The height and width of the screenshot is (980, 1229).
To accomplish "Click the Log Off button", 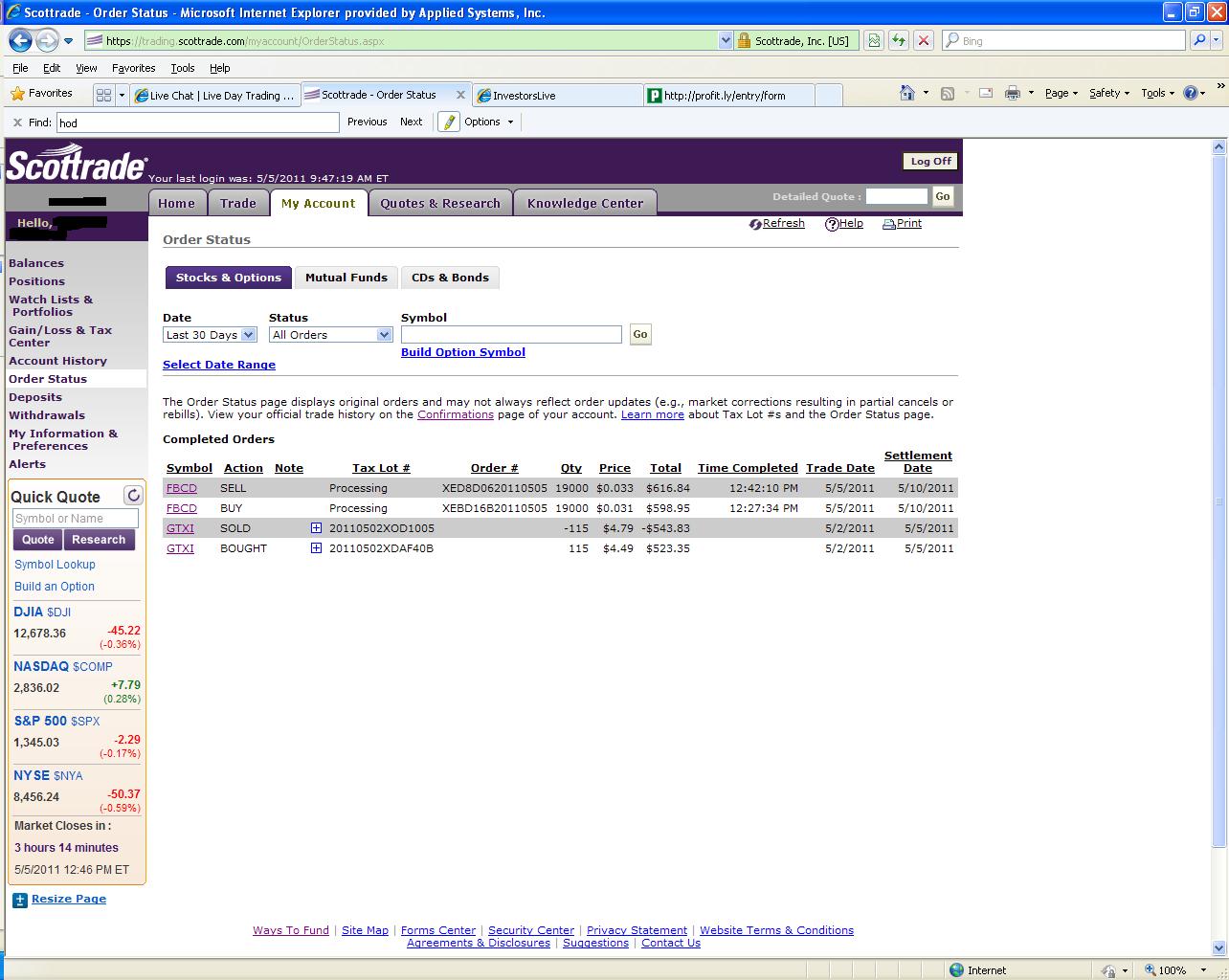I will pyautogui.click(x=930, y=161).
